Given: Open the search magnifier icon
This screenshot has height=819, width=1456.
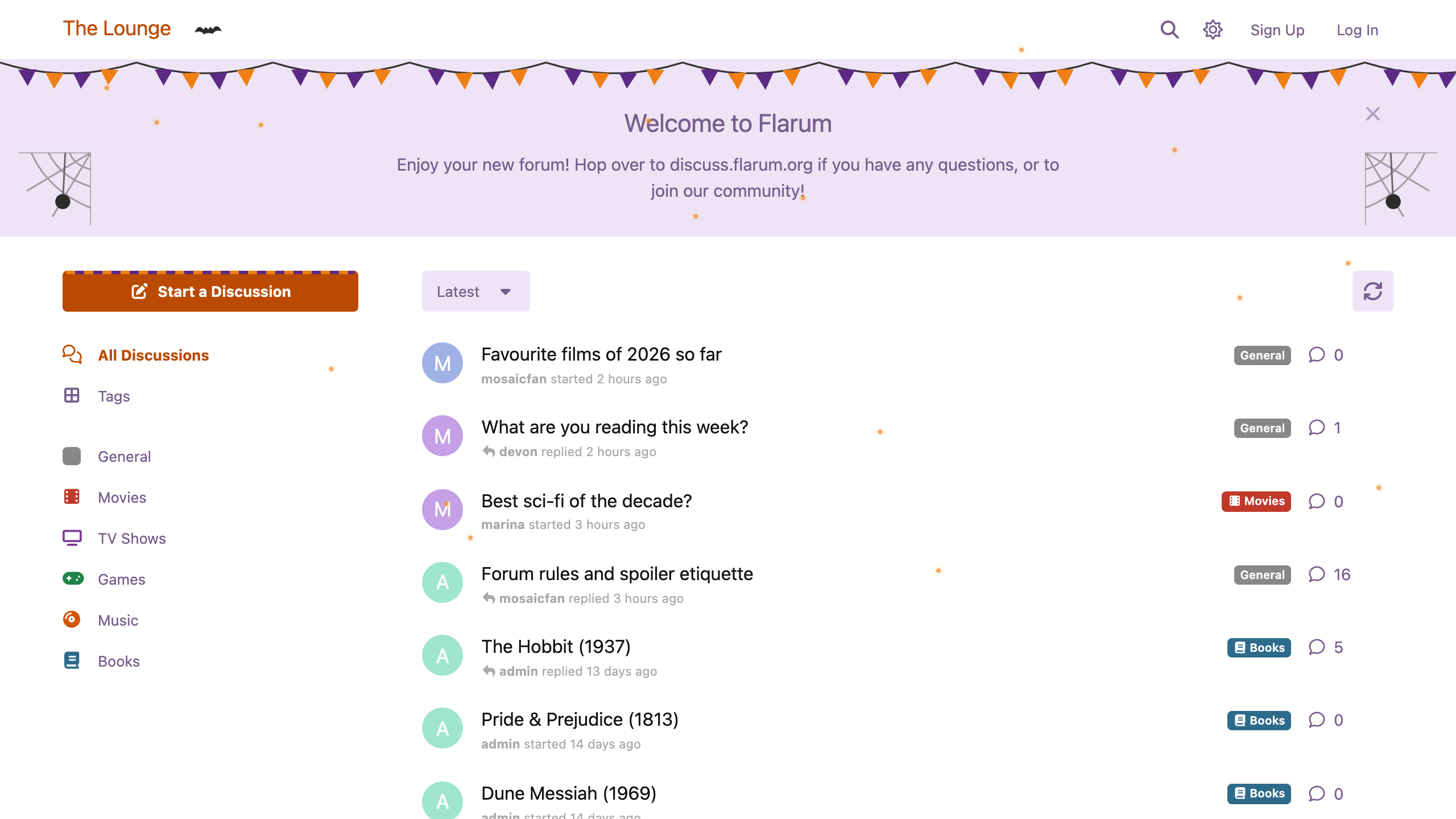Looking at the screenshot, I should (1169, 30).
